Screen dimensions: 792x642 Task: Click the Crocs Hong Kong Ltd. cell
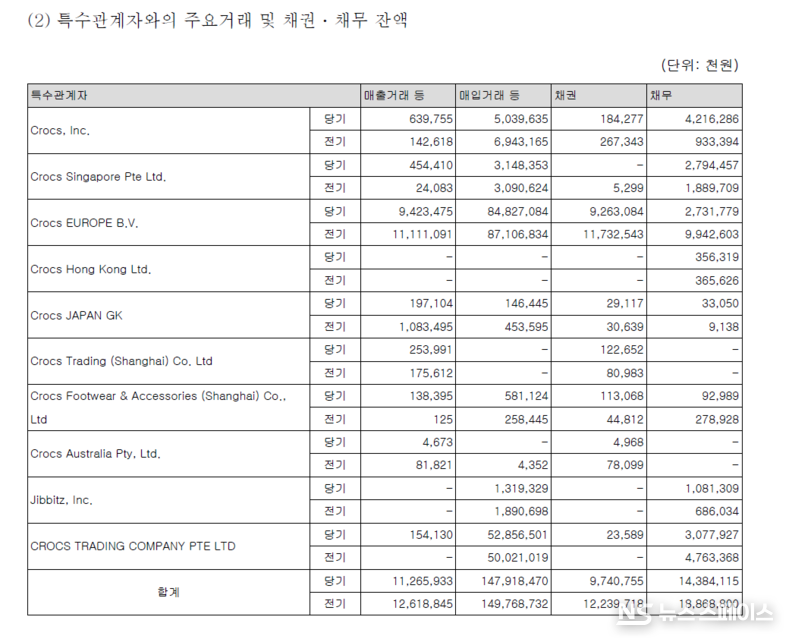(91, 269)
